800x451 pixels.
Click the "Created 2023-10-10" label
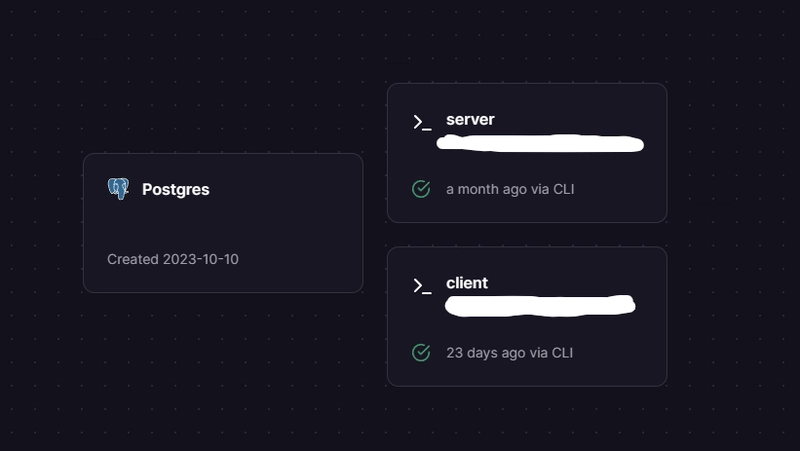coord(172,259)
